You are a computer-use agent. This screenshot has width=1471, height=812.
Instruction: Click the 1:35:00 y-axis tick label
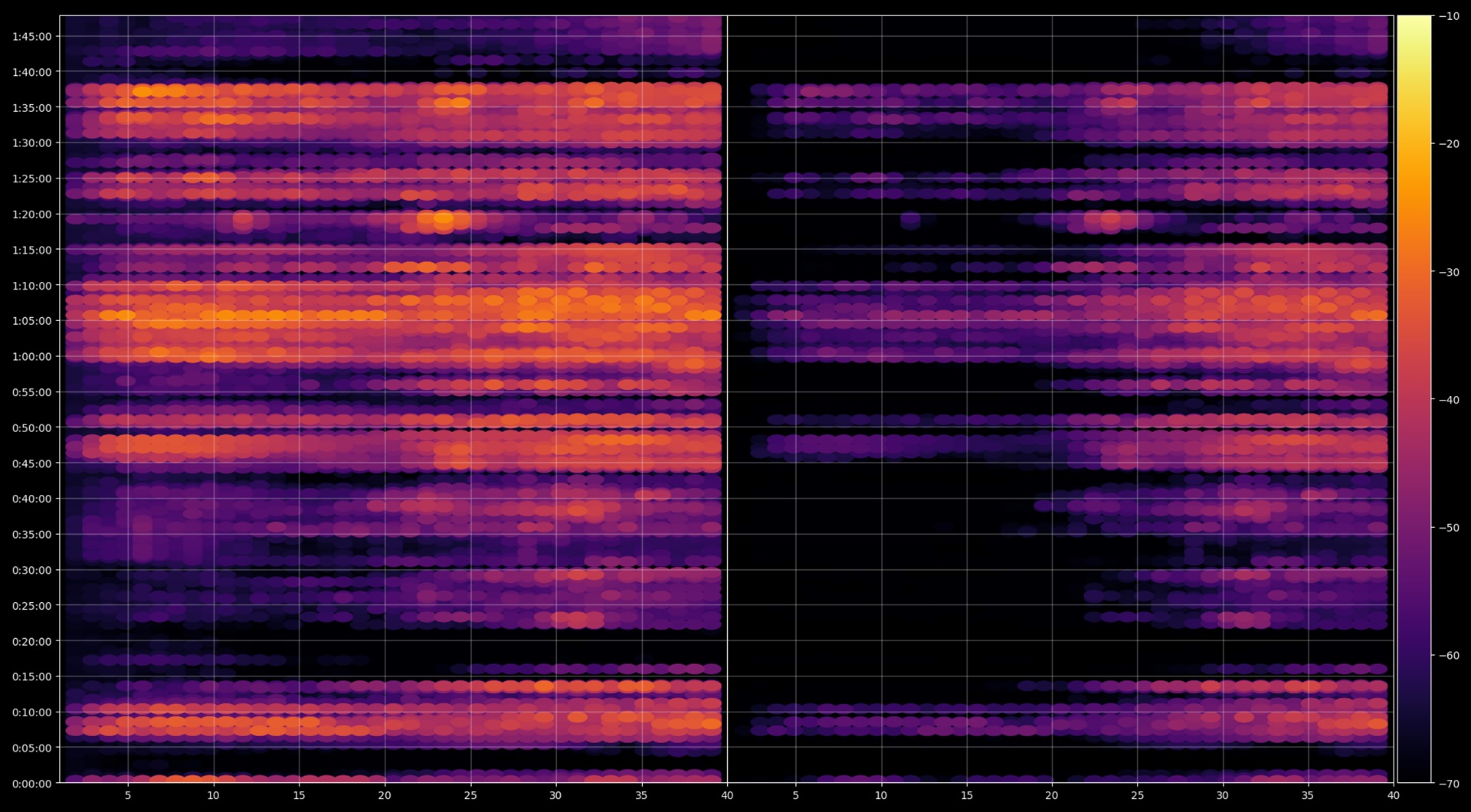[x=32, y=108]
